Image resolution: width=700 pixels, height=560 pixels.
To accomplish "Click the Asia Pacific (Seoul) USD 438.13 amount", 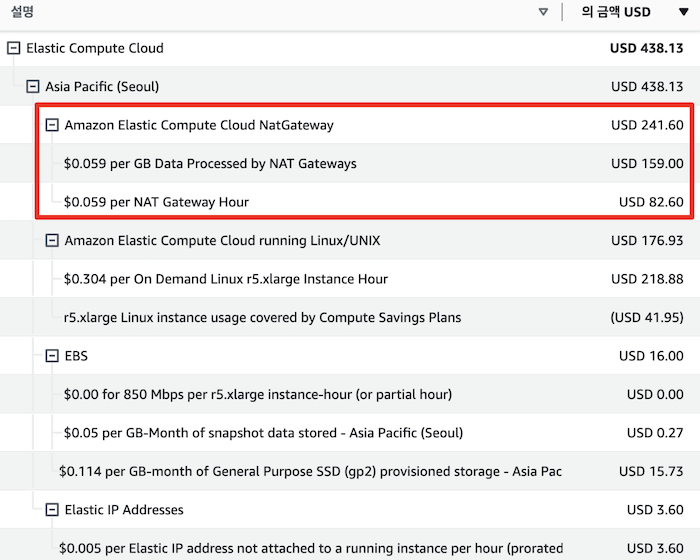I will pyautogui.click(x=647, y=86).
